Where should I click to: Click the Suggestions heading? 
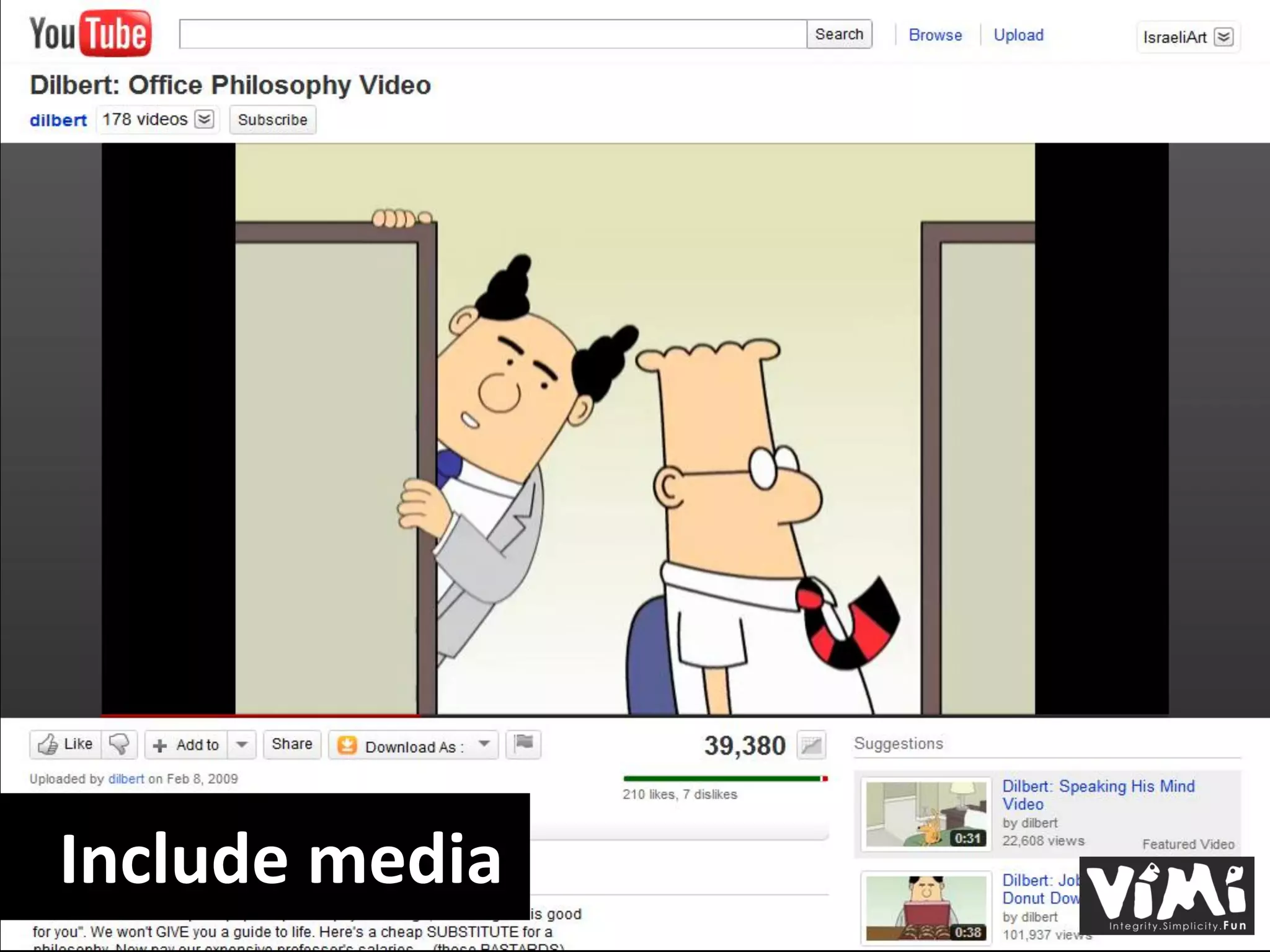click(899, 744)
